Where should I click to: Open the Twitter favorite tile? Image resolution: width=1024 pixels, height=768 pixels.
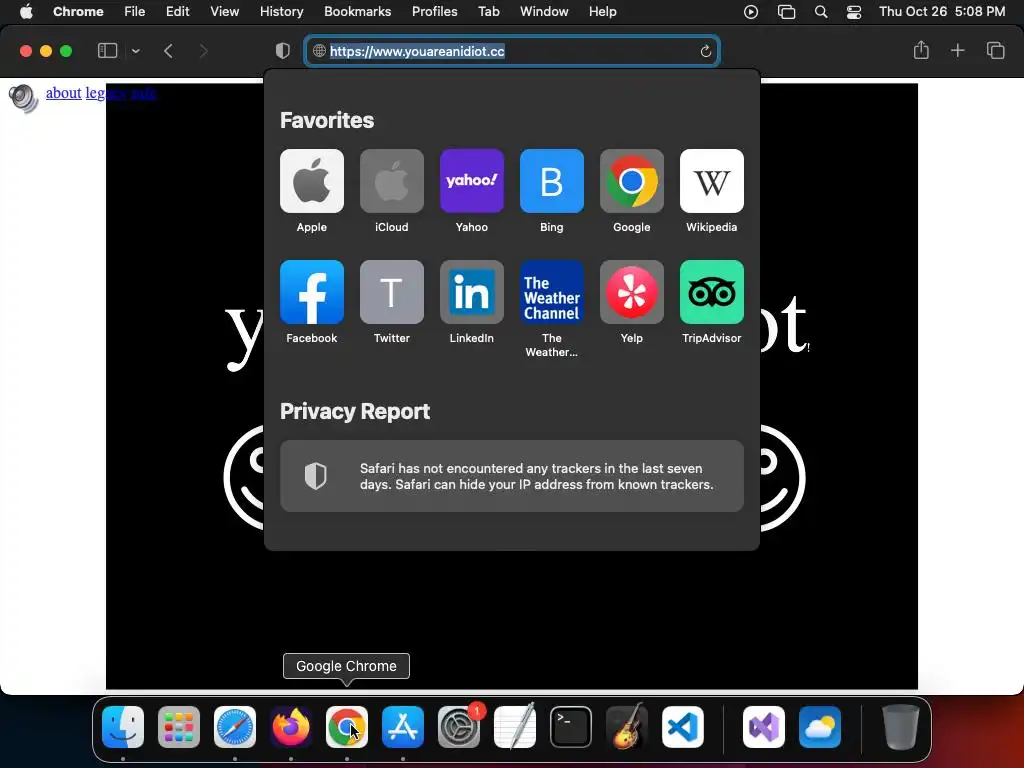coord(391,292)
